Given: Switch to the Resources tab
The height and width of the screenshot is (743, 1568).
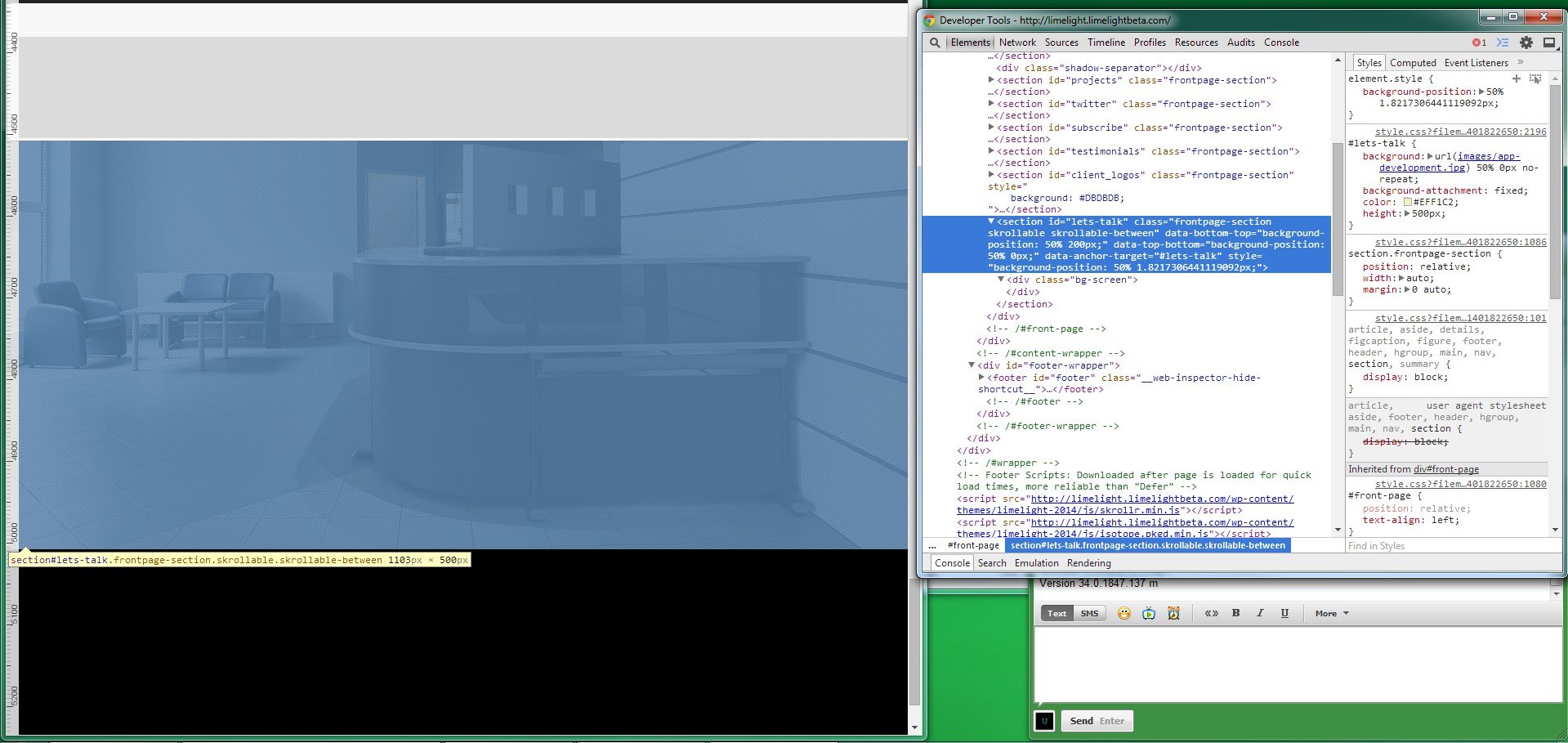Looking at the screenshot, I should [x=1196, y=43].
